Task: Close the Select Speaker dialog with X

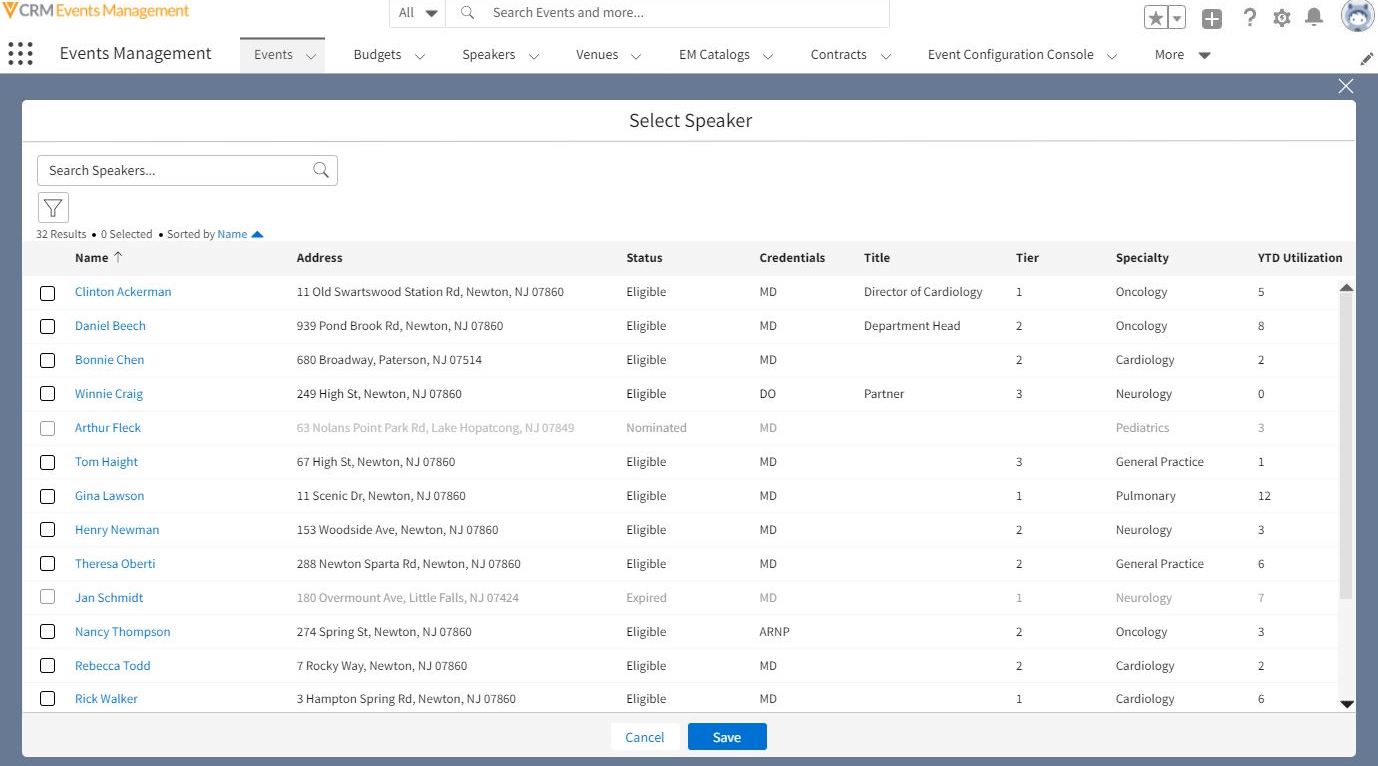Action: coord(1346,86)
